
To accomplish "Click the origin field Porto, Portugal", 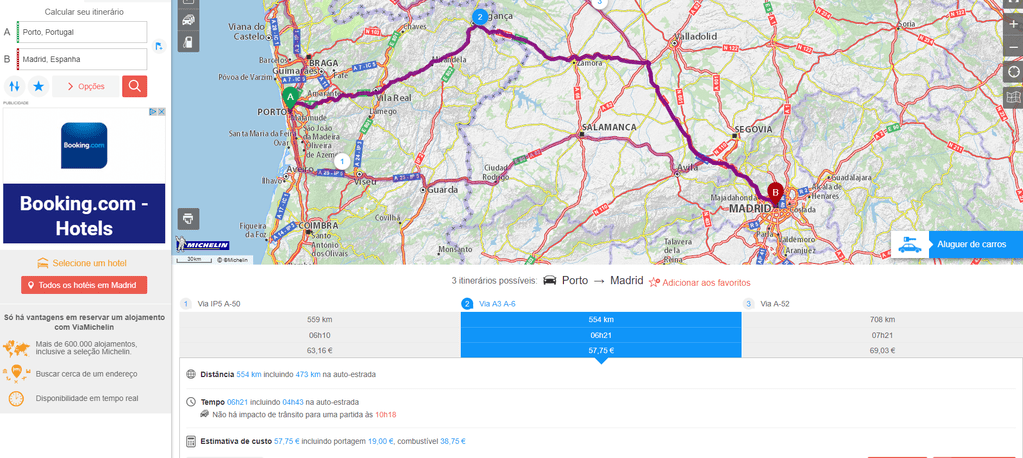I will pyautogui.click(x=82, y=32).
